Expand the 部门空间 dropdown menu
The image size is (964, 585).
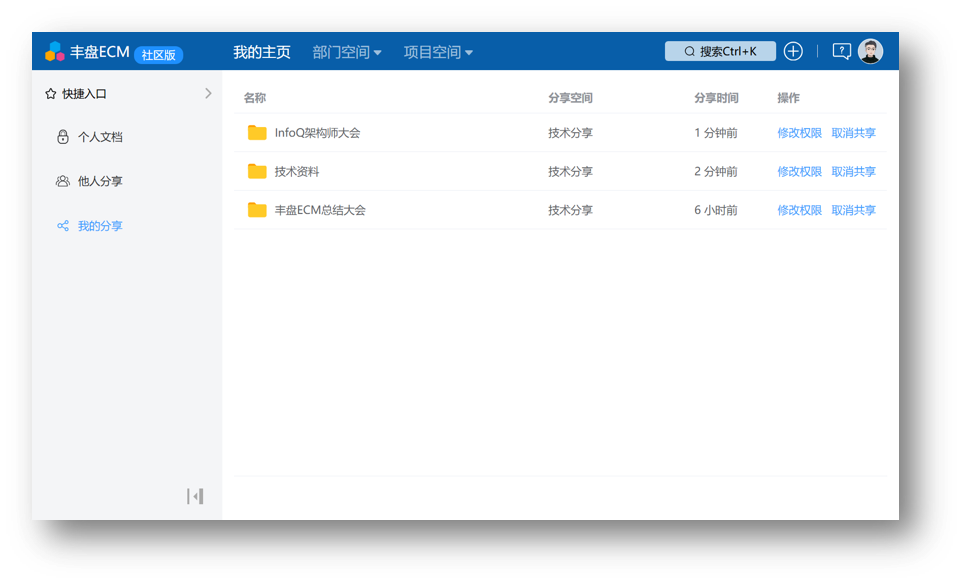coord(347,52)
